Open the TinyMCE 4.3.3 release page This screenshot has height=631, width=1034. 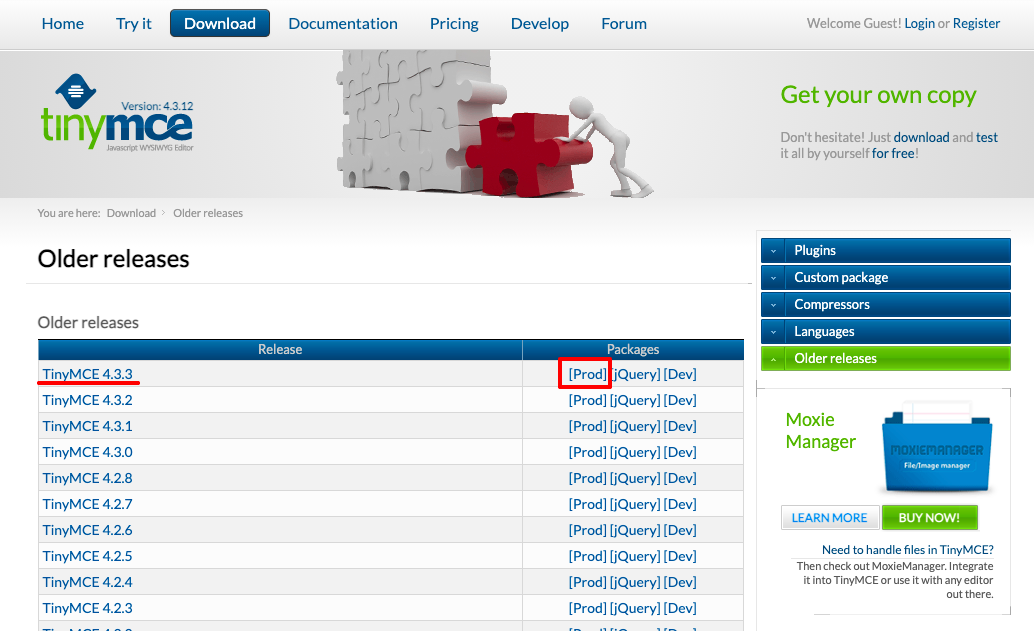[88, 373]
